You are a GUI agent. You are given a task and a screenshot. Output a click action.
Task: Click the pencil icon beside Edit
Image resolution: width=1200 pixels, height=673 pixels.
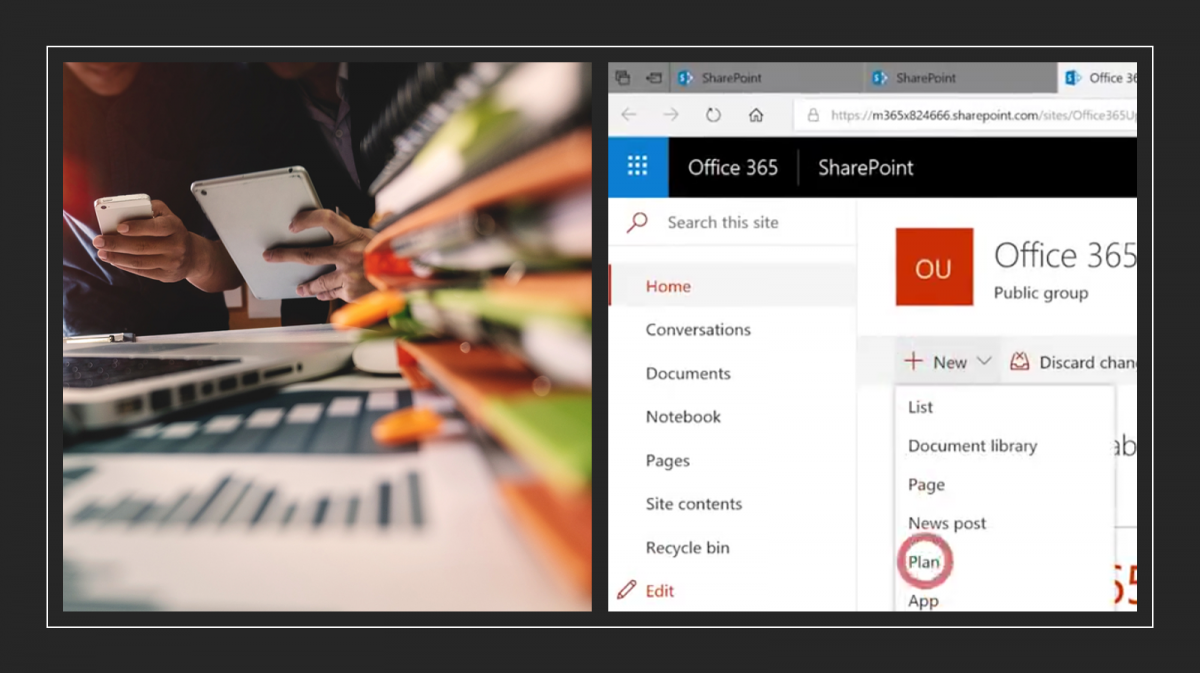(x=627, y=590)
